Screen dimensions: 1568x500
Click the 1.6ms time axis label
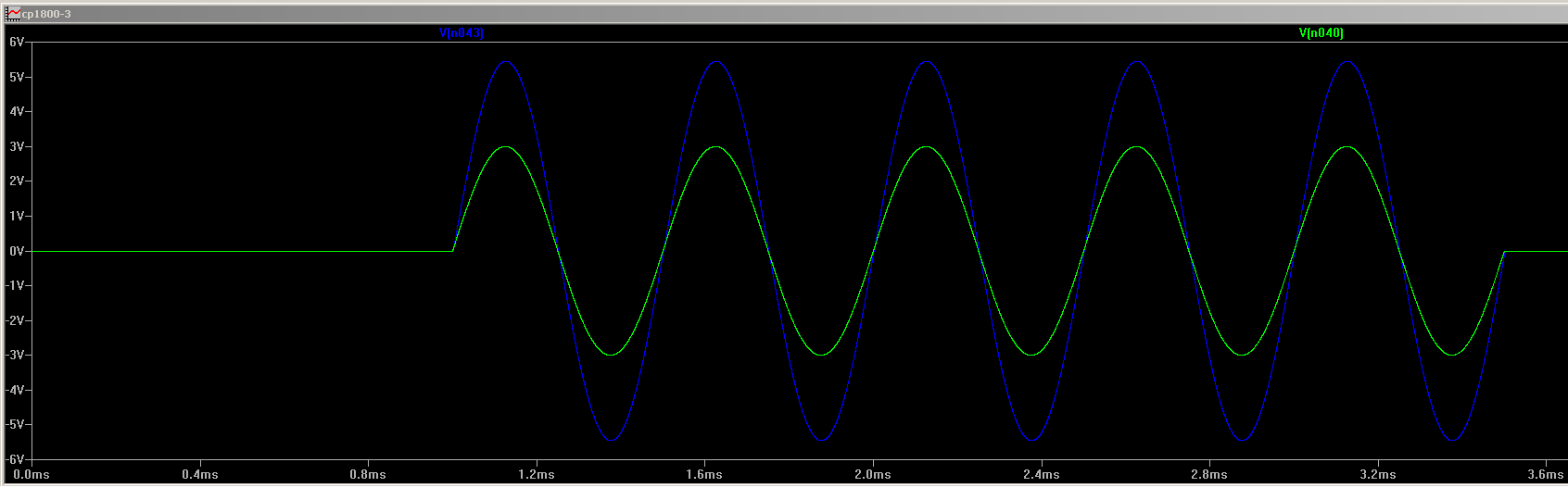704,474
